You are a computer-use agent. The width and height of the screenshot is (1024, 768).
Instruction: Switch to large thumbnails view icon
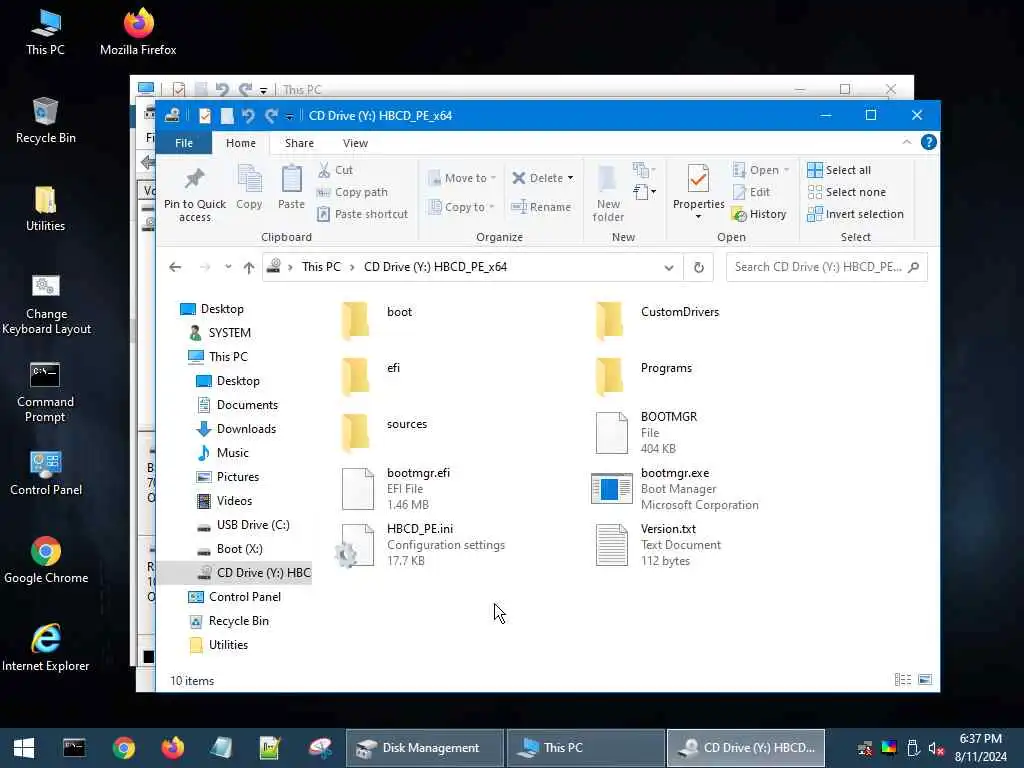click(x=925, y=680)
